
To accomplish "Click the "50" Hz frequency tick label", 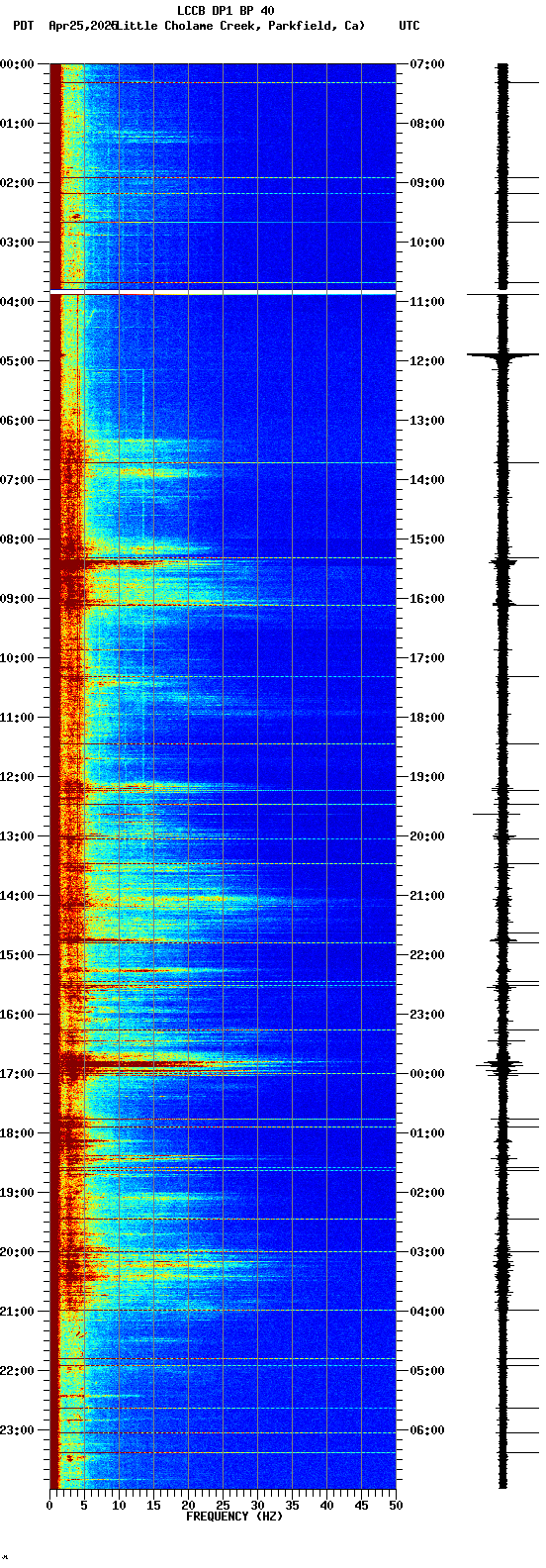I will [396, 1506].
